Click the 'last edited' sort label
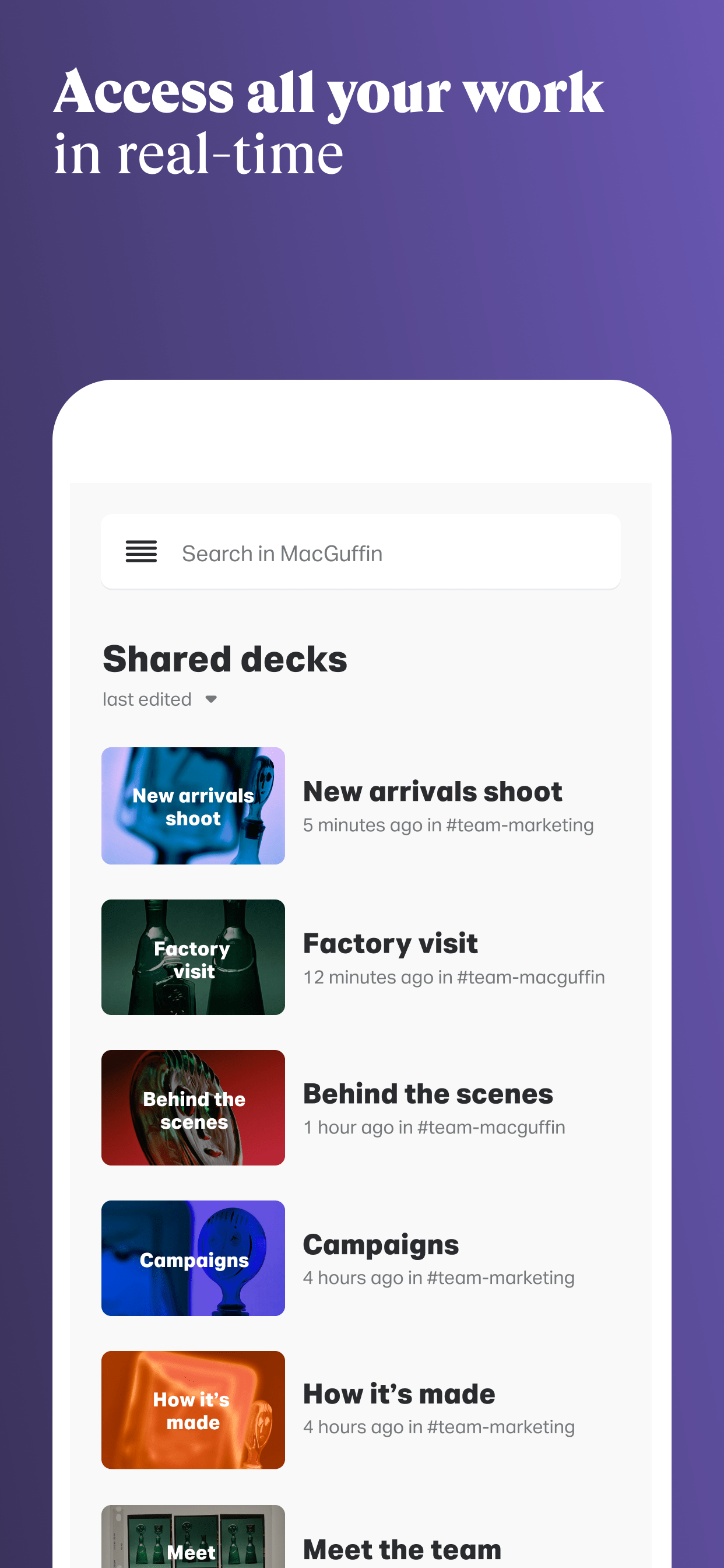Image resolution: width=724 pixels, height=1568 pixels. click(147, 699)
